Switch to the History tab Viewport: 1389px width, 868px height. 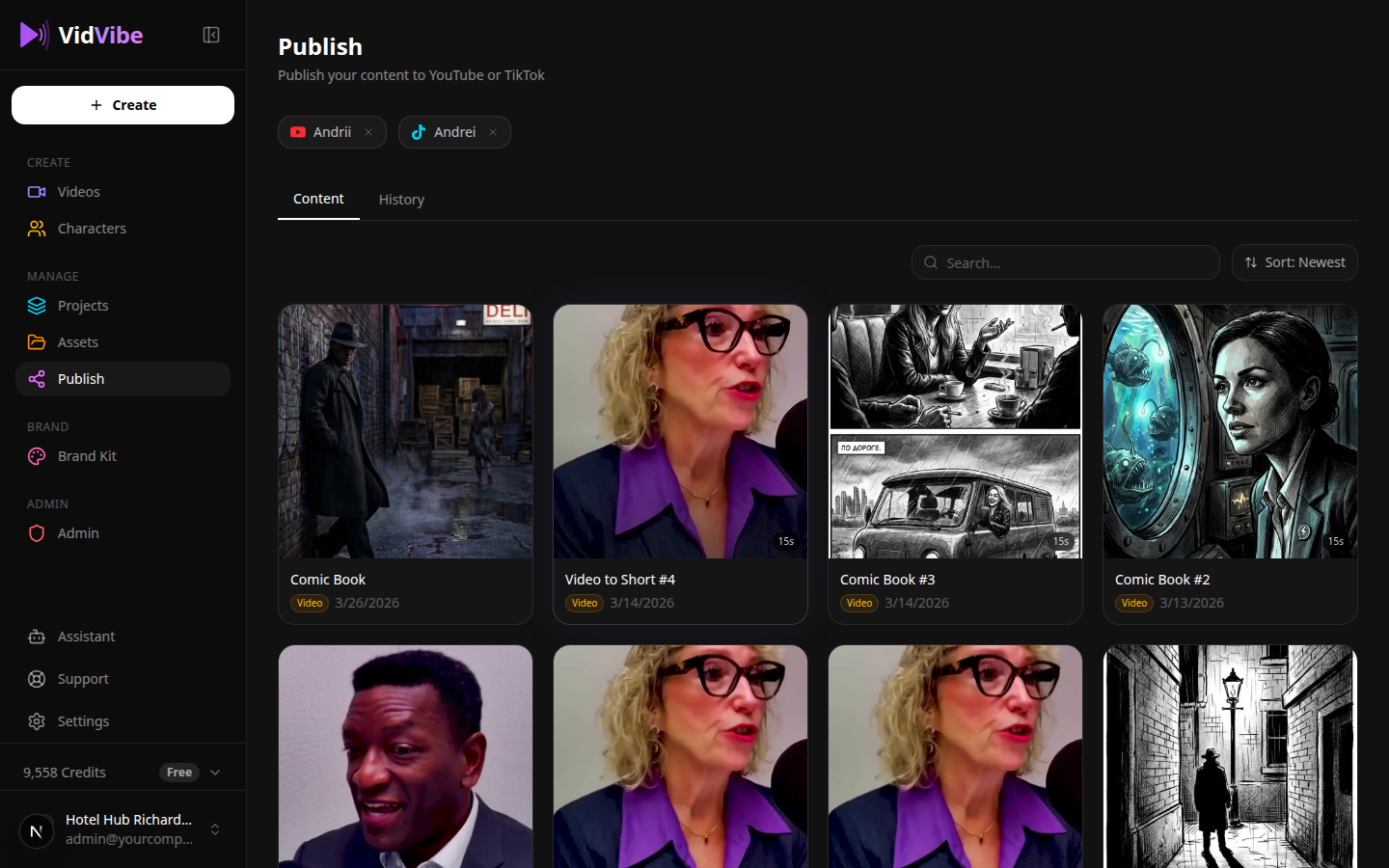click(x=401, y=200)
